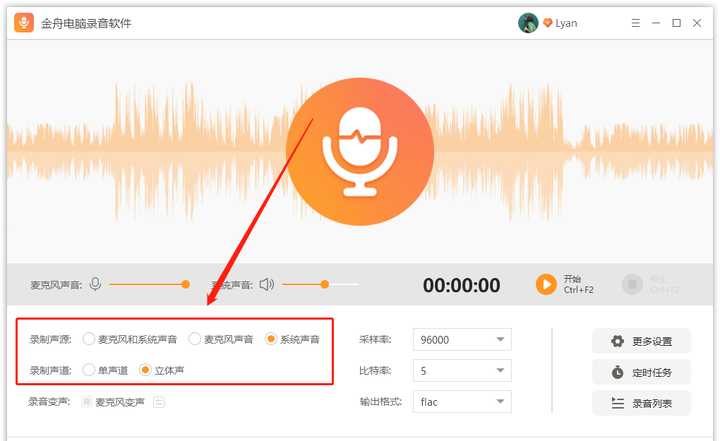Viewport: 720px width, 441px height.
Task: Open the hamburger main menu
Action: [636, 23]
